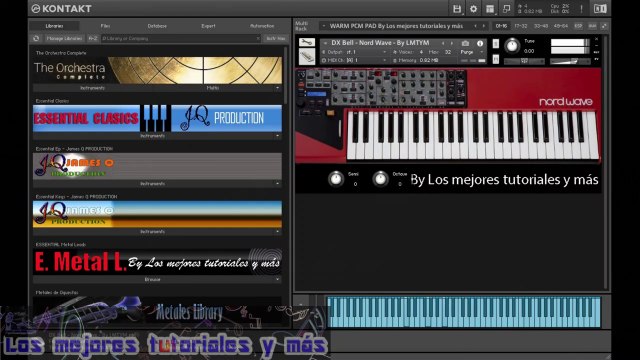Viewport: 640px width, 360px height.
Task: Open the save/load files menu icon
Action: pyautogui.click(x=457, y=9)
